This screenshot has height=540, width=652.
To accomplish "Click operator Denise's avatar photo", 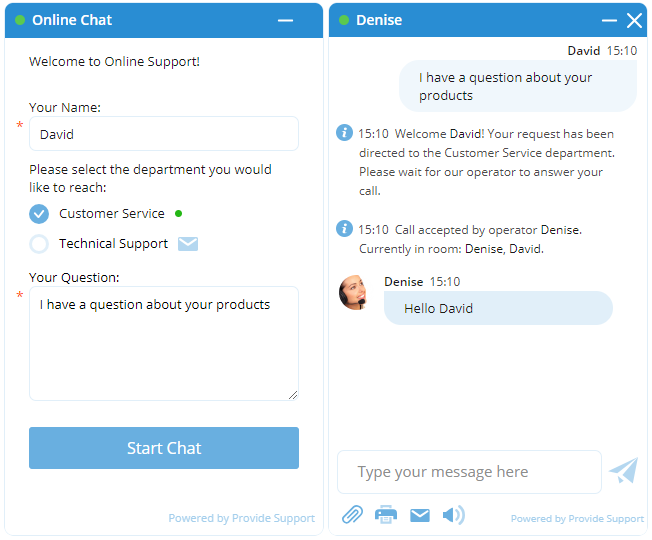I will [x=353, y=292].
